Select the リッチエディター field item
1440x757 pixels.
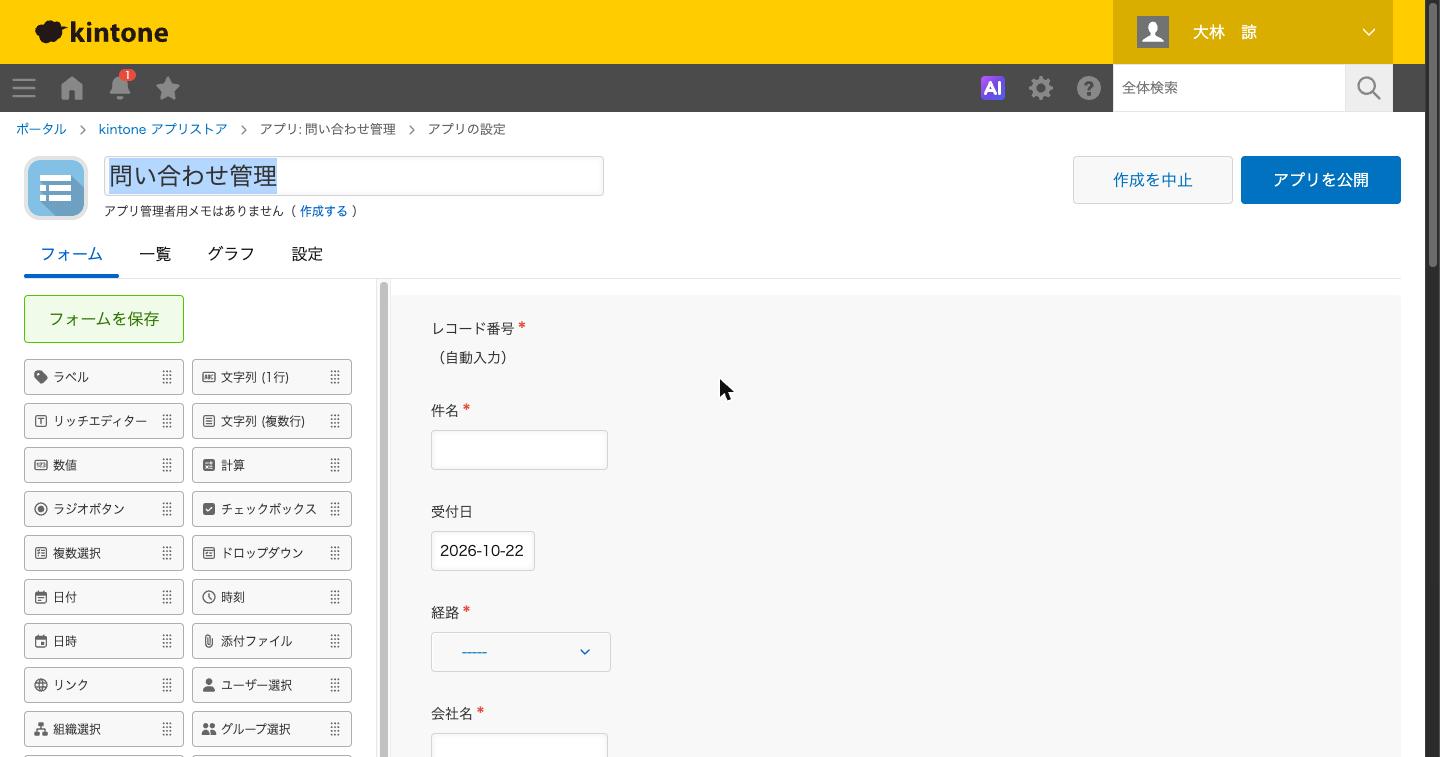[x=104, y=421]
